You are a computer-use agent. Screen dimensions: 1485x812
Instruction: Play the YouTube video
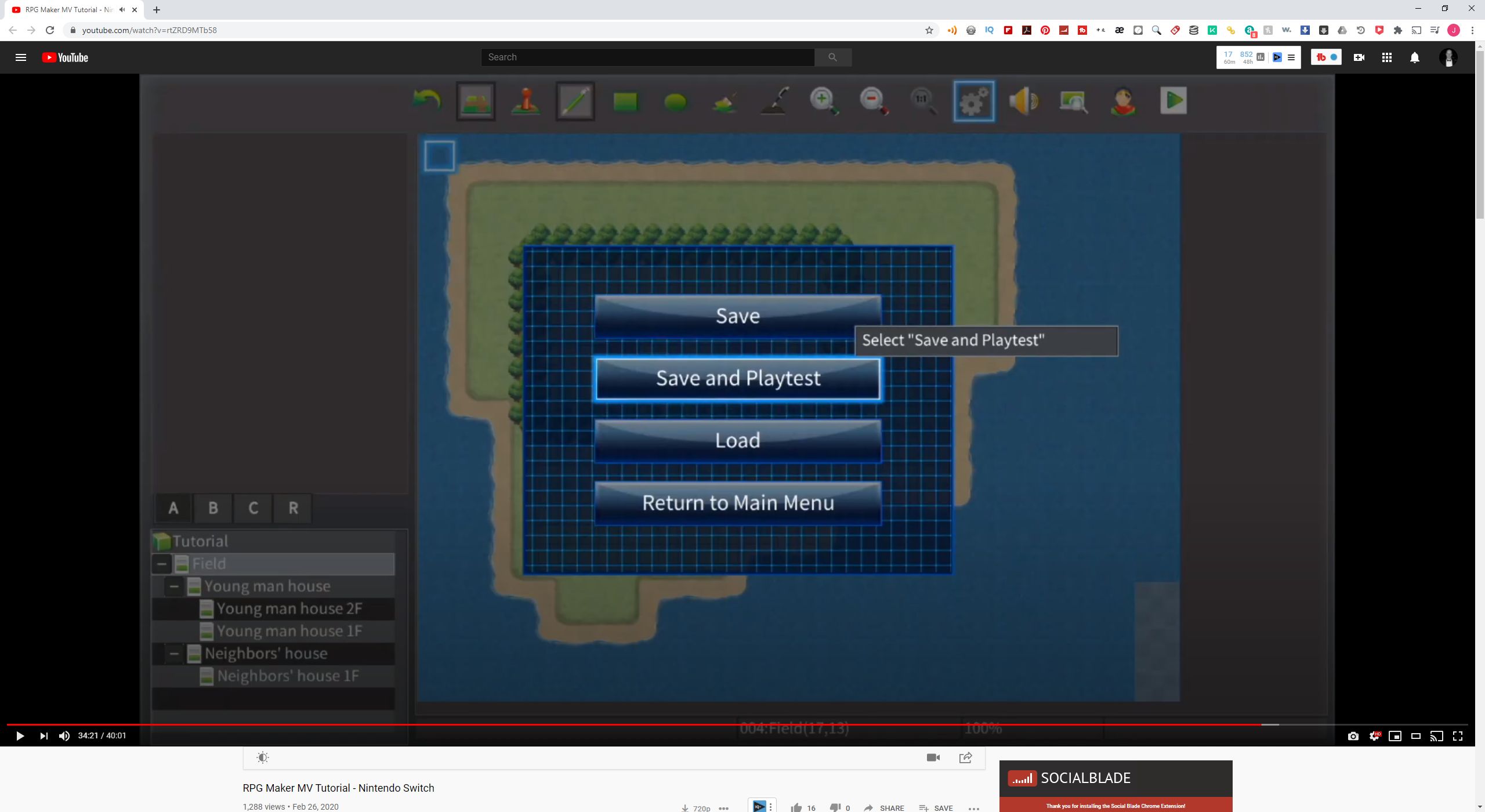[x=20, y=736]
